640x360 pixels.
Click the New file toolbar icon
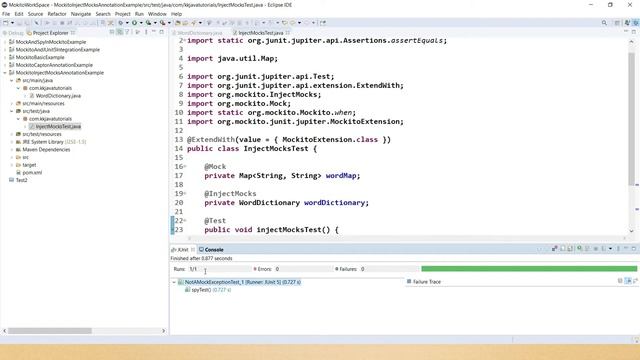pos(6,23)
